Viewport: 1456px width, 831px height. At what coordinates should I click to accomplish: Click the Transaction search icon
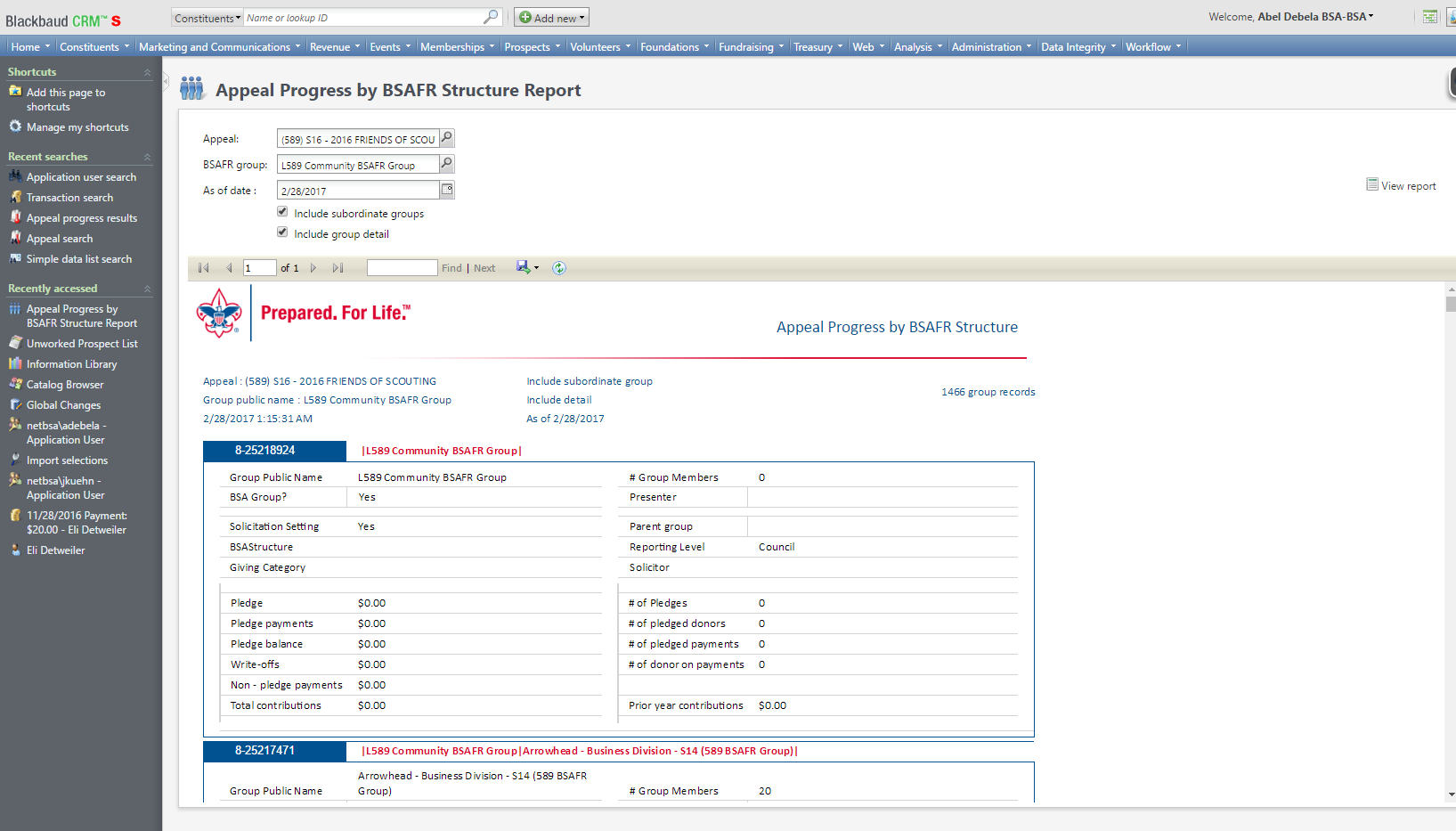15,196
